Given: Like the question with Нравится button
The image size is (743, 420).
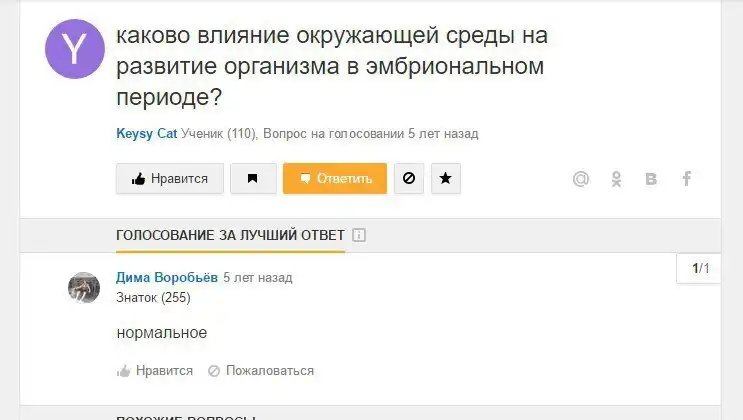Looking at the screenshot, I should [x=169, y=179].
